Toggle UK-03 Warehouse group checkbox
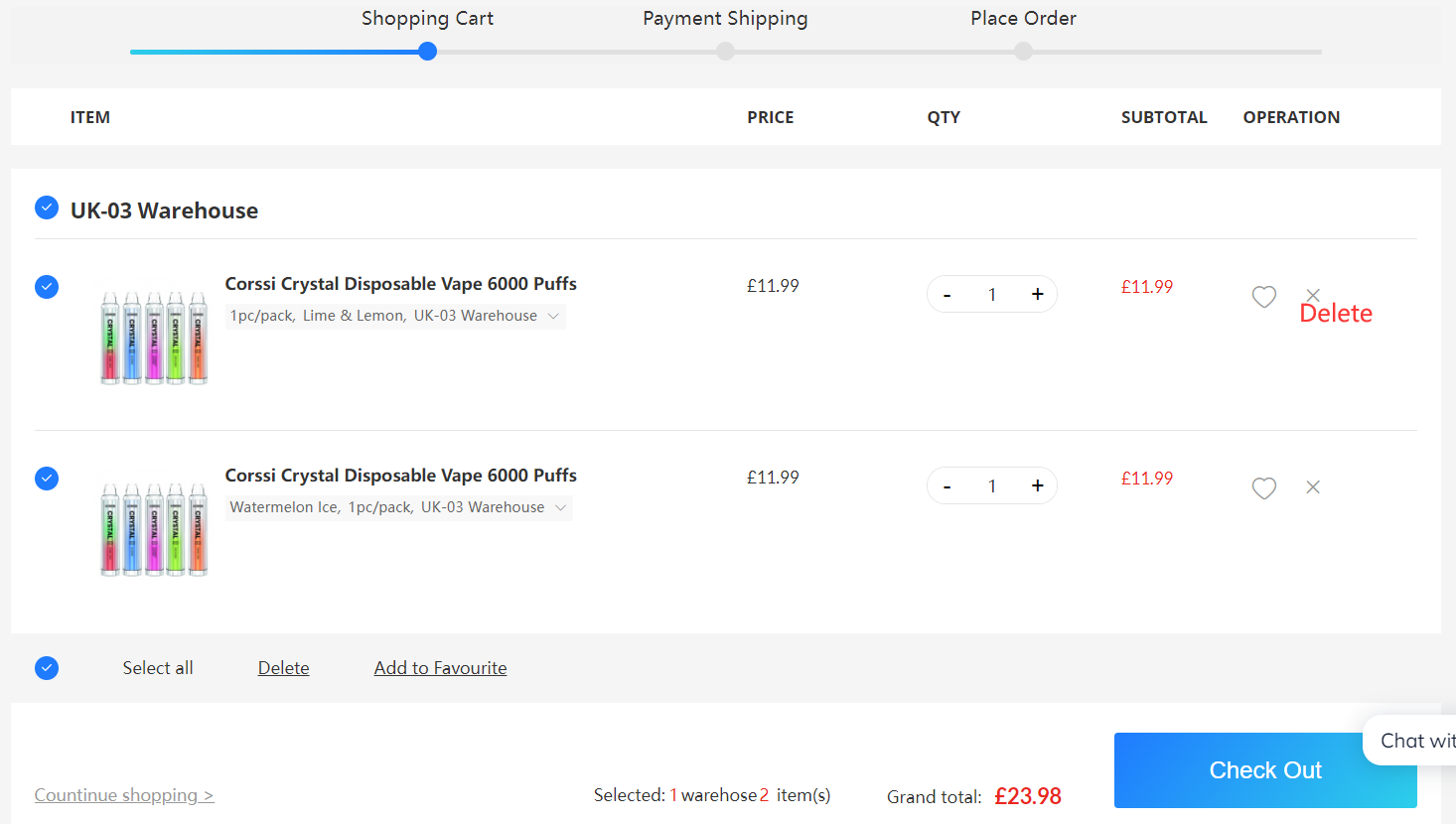The width and height of the screenshot is (1456, 824). pos(47,207)
